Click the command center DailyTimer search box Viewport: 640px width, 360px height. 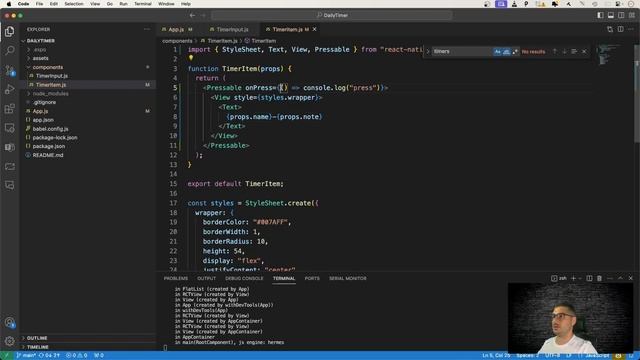[x=332, y=15]
